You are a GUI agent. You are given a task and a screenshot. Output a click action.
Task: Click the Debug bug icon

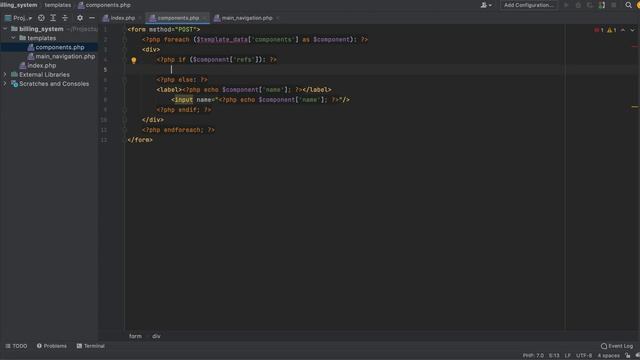578,5
